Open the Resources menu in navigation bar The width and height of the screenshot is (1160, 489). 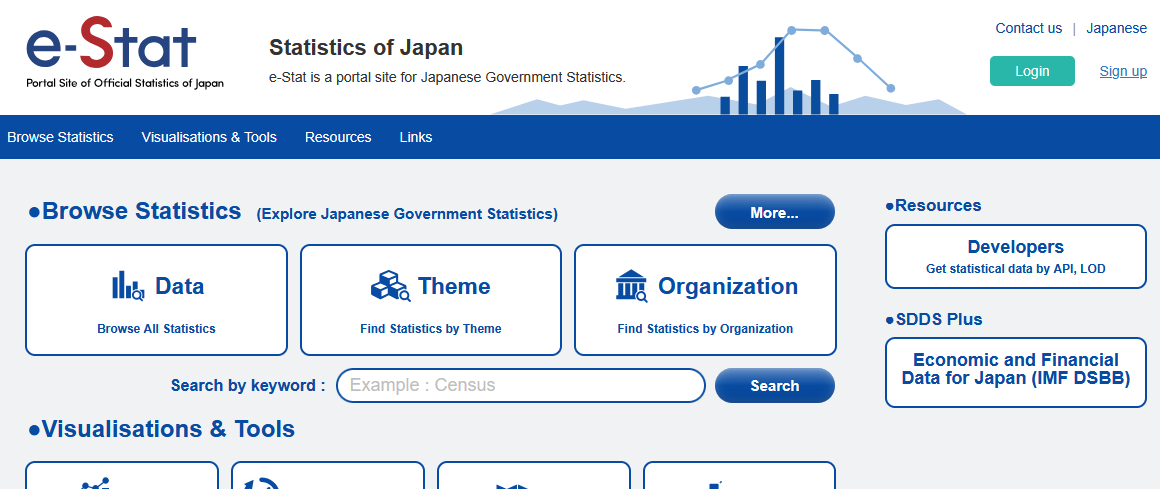(x=338, y=137)
